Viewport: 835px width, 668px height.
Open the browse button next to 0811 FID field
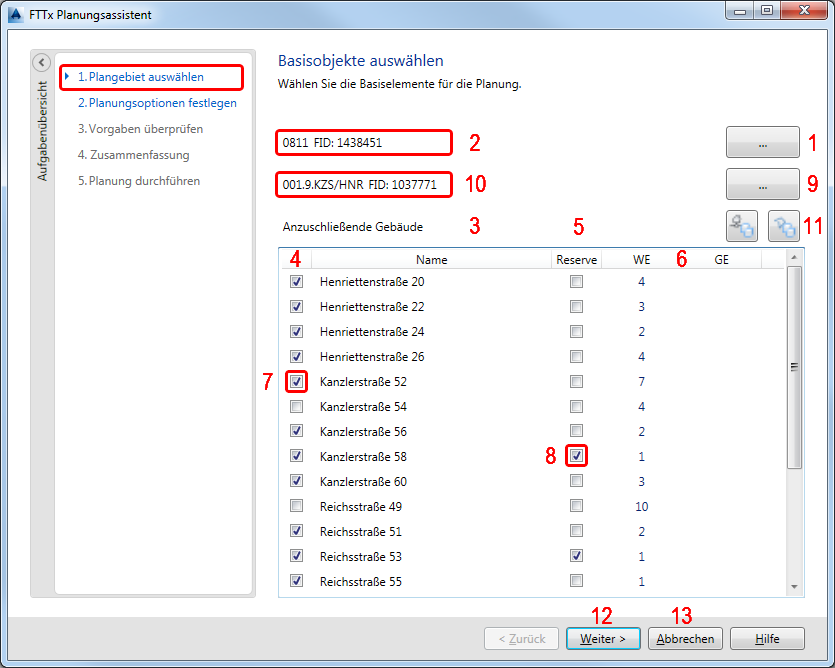point(762,143)
